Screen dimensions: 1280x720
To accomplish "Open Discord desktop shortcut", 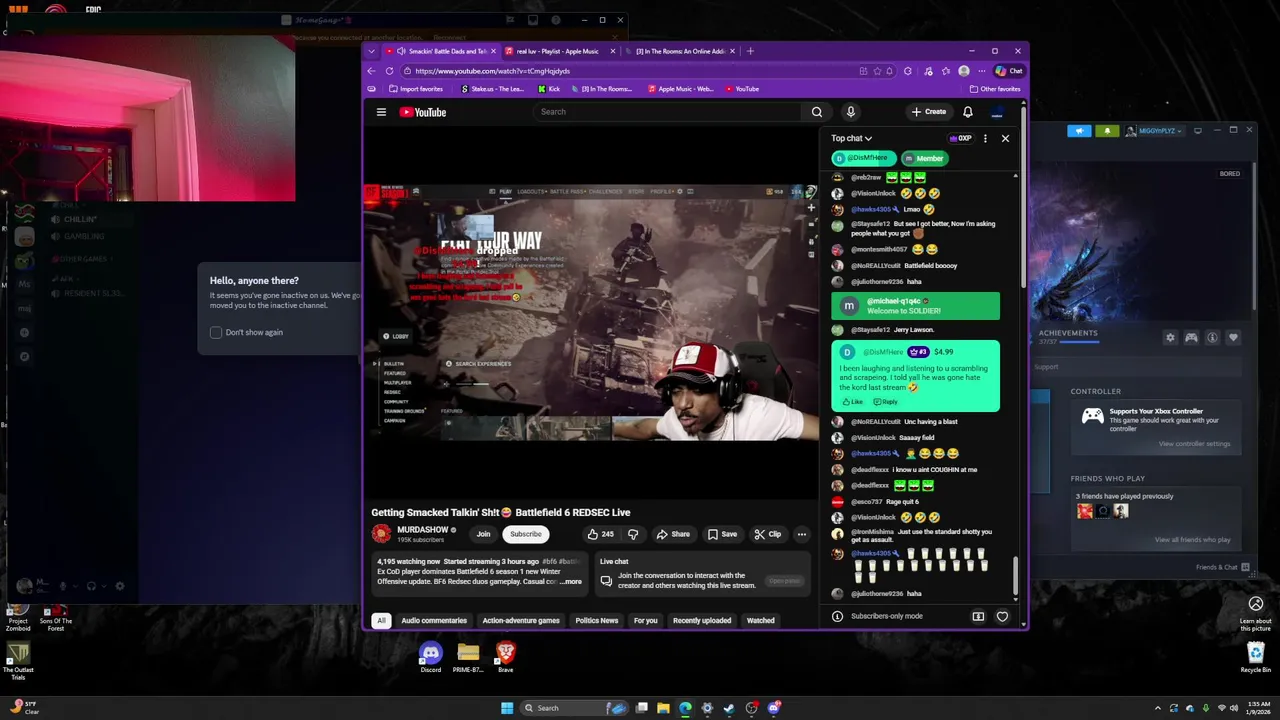I will click(x=430, y=657).
